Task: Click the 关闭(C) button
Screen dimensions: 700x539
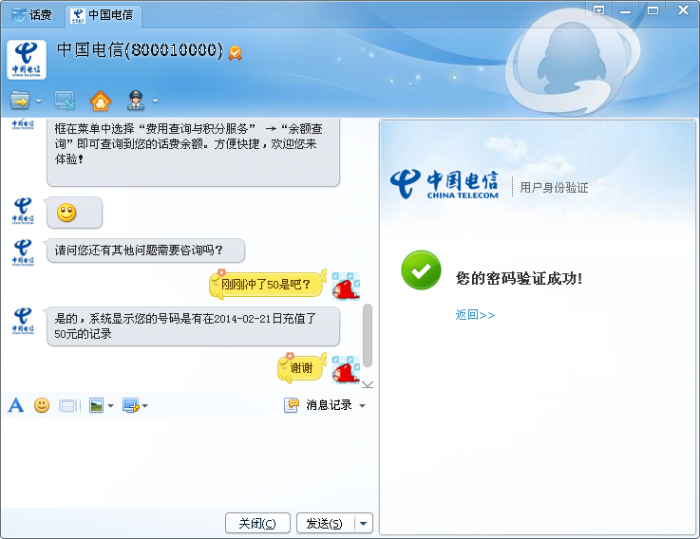Action: coord(258,523)
